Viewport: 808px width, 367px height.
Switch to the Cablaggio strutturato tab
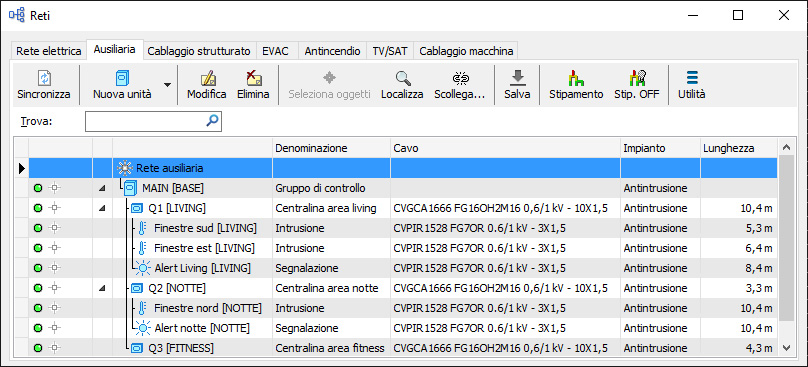pos(199,51)
